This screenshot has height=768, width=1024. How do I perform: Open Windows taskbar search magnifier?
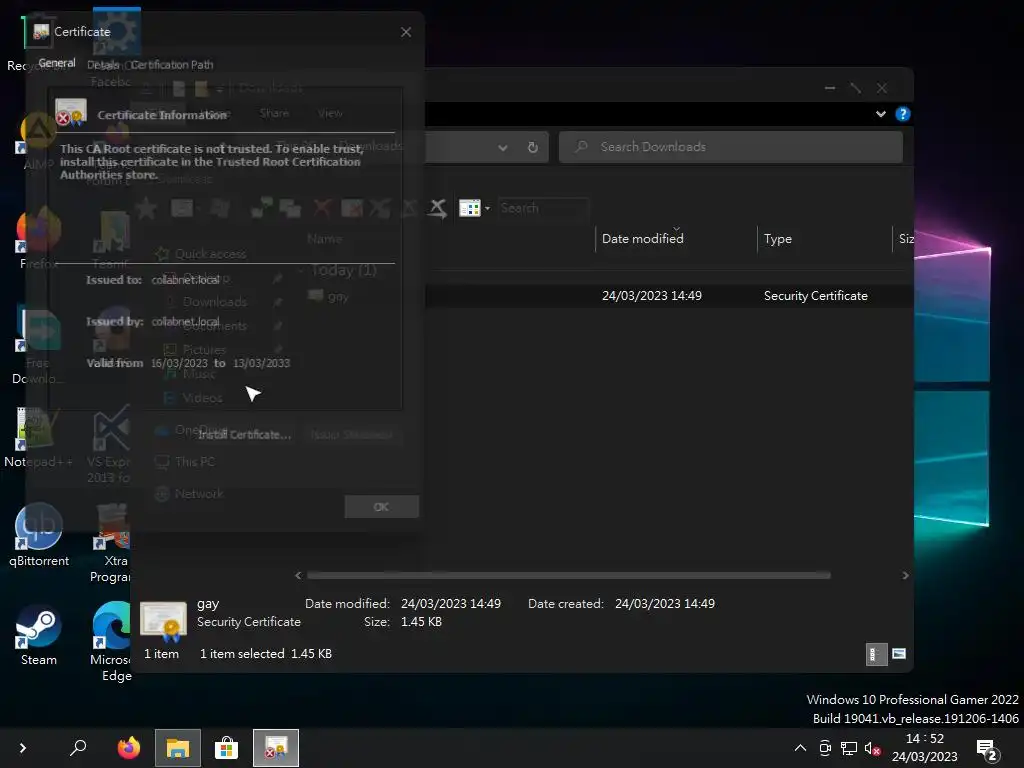click(x=78, y=748)
